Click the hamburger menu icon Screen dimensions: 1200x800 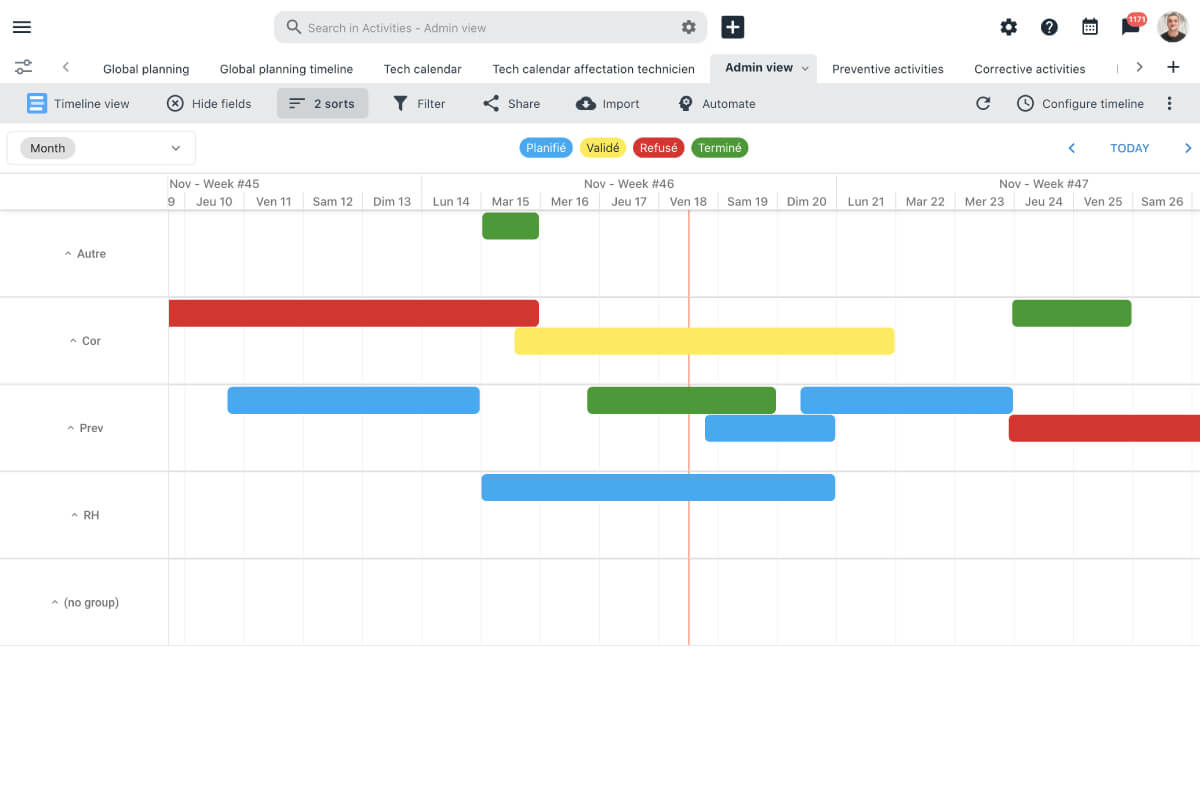point(21,27)
